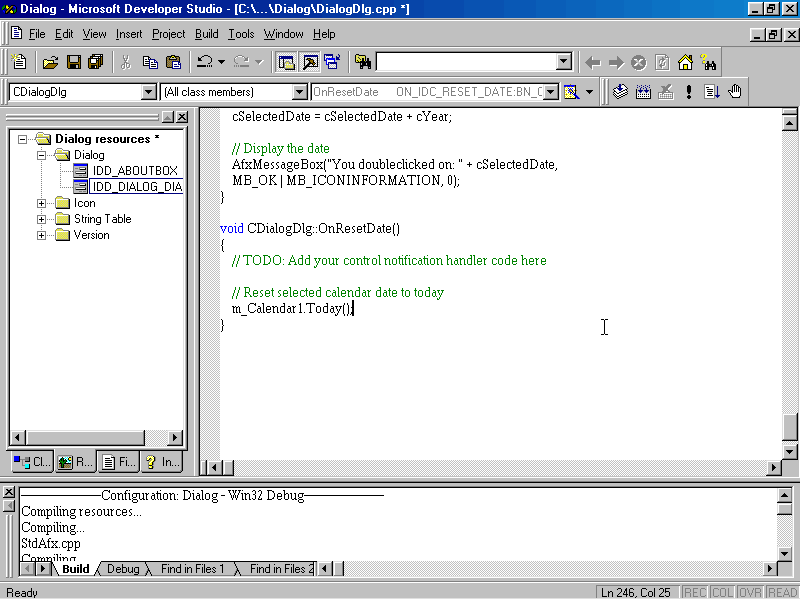Open the Redo history dropdown arrow
The width and height of the screenshot is (800, 600).
point(259,62)
